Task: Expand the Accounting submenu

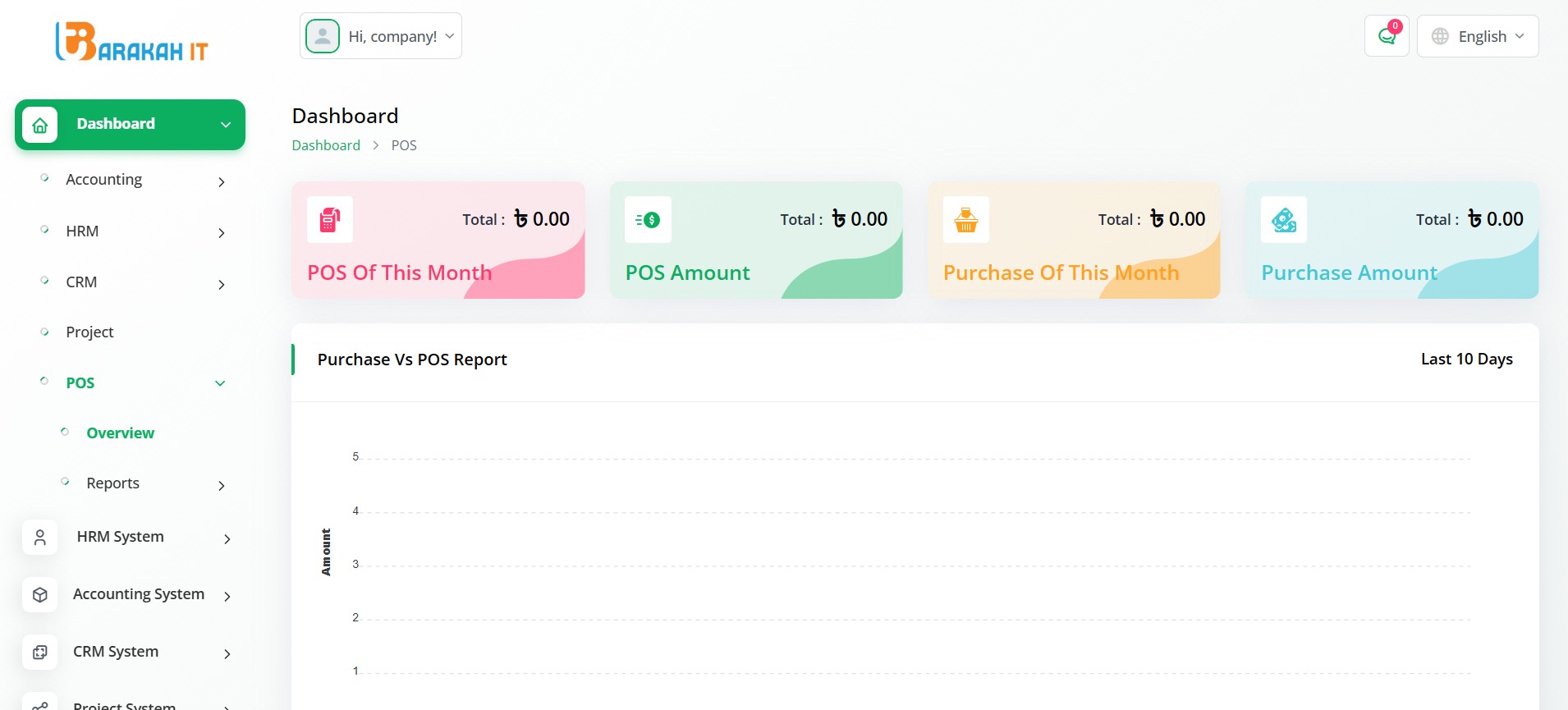Action: [131, 180]
